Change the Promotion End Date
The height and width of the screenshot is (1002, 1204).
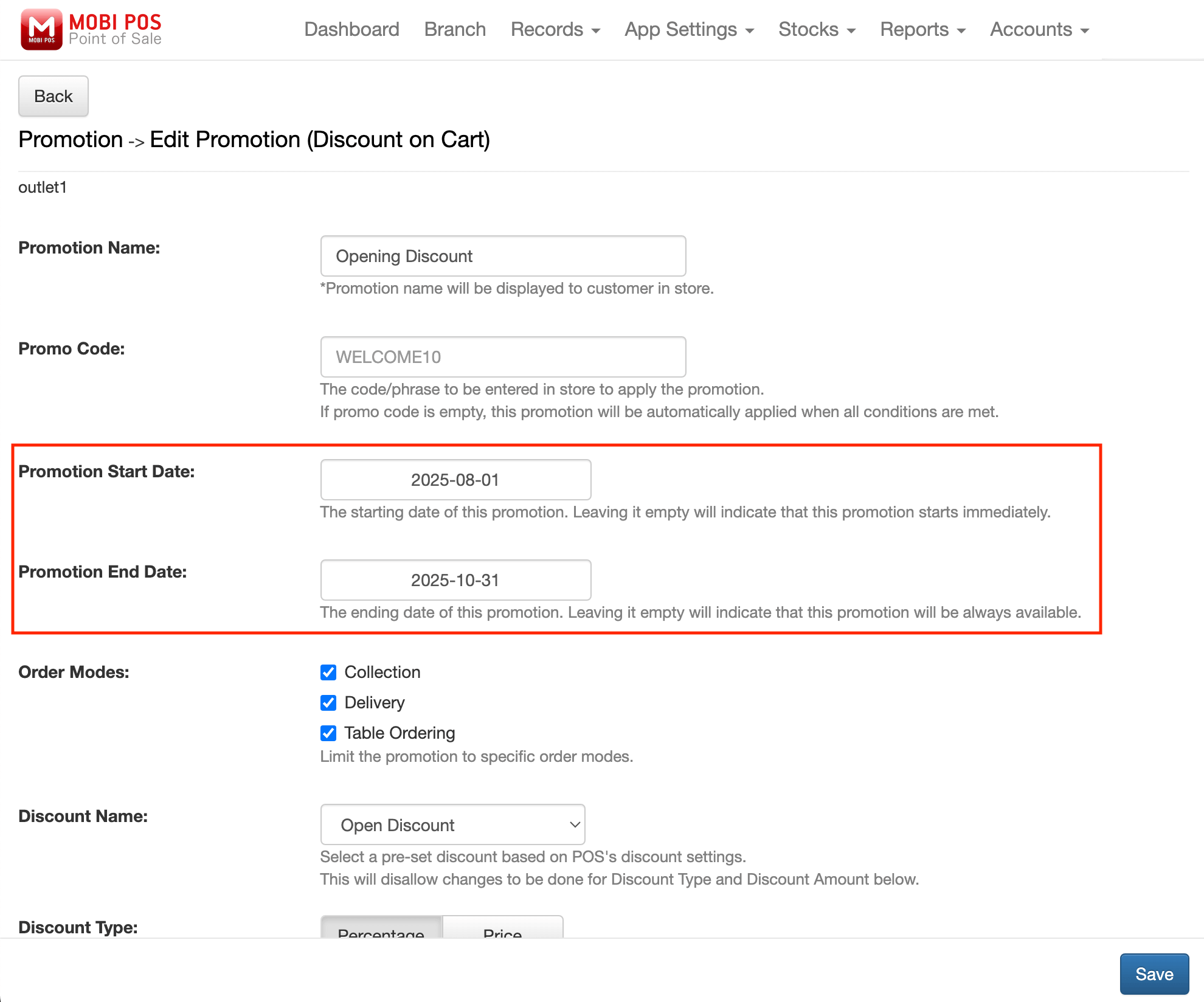[x=455, y=580]
